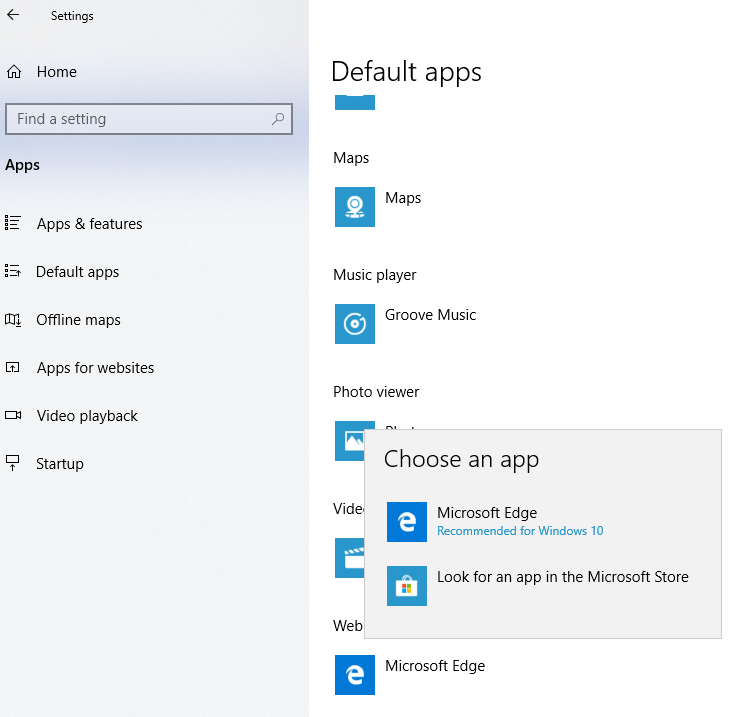This screenshot has height=717, width=749.
Task: Open Offline maps settings
Action: (78, 320)
